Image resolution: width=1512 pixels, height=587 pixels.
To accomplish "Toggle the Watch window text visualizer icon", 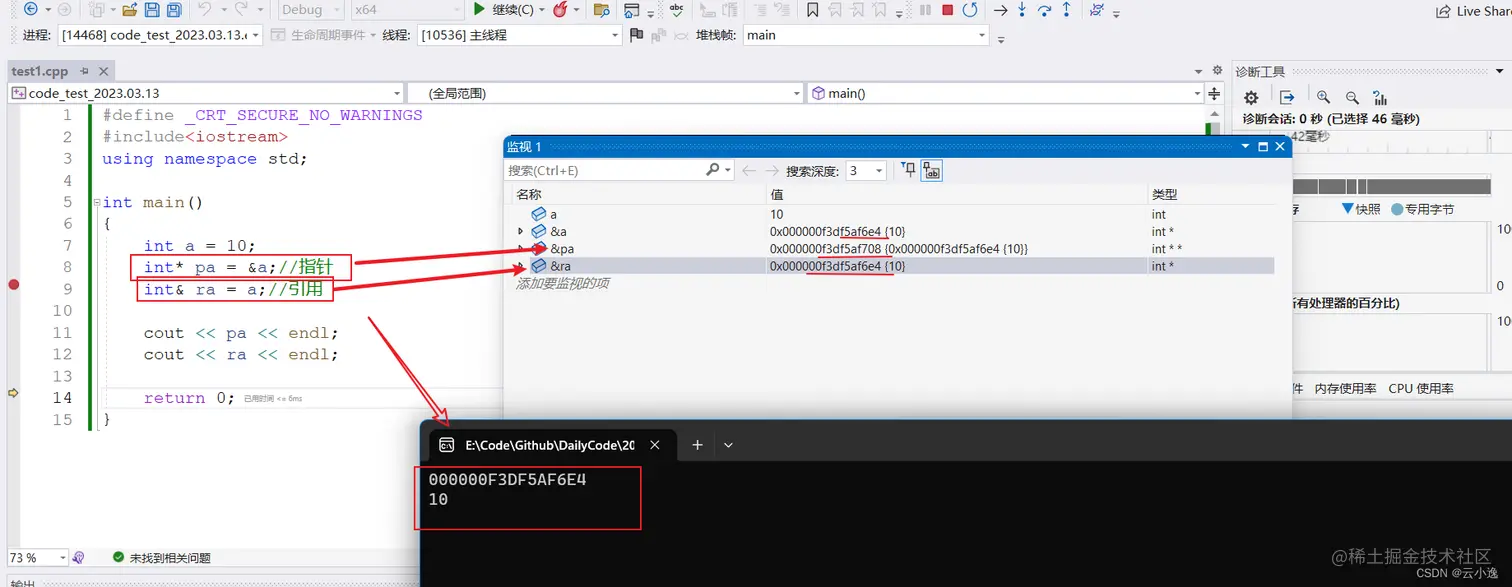I will point(931,170).
